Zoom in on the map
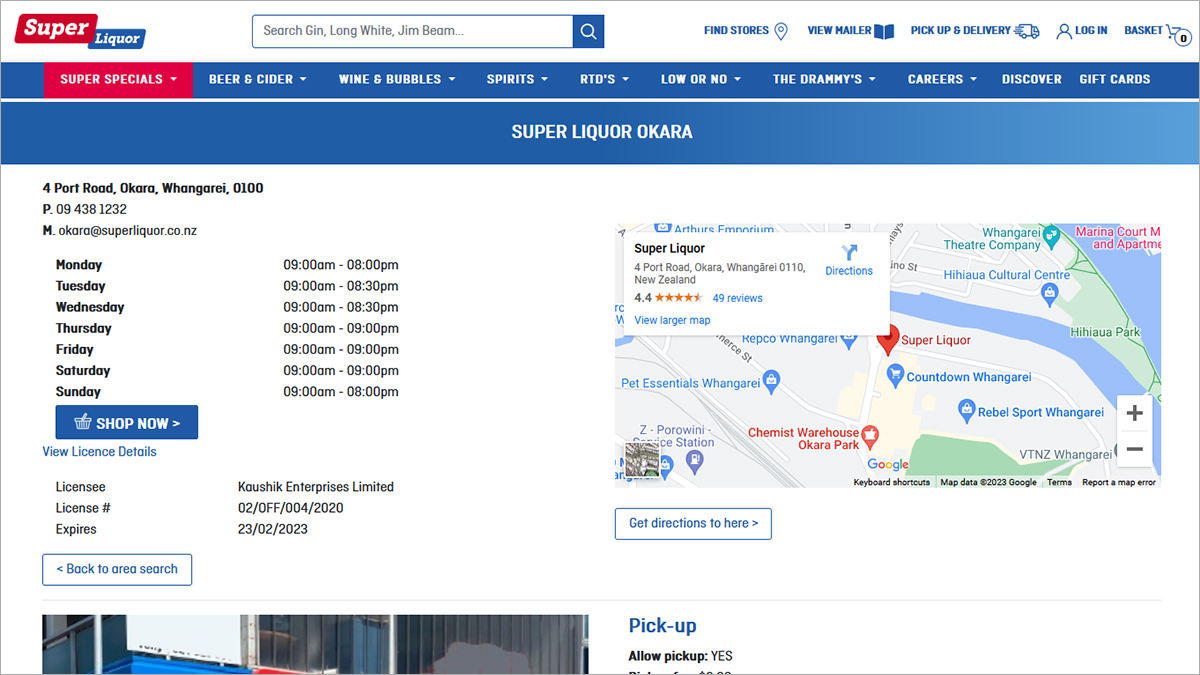The width and height of the screenshot is (1200, 675). (x=1134, y=413)
